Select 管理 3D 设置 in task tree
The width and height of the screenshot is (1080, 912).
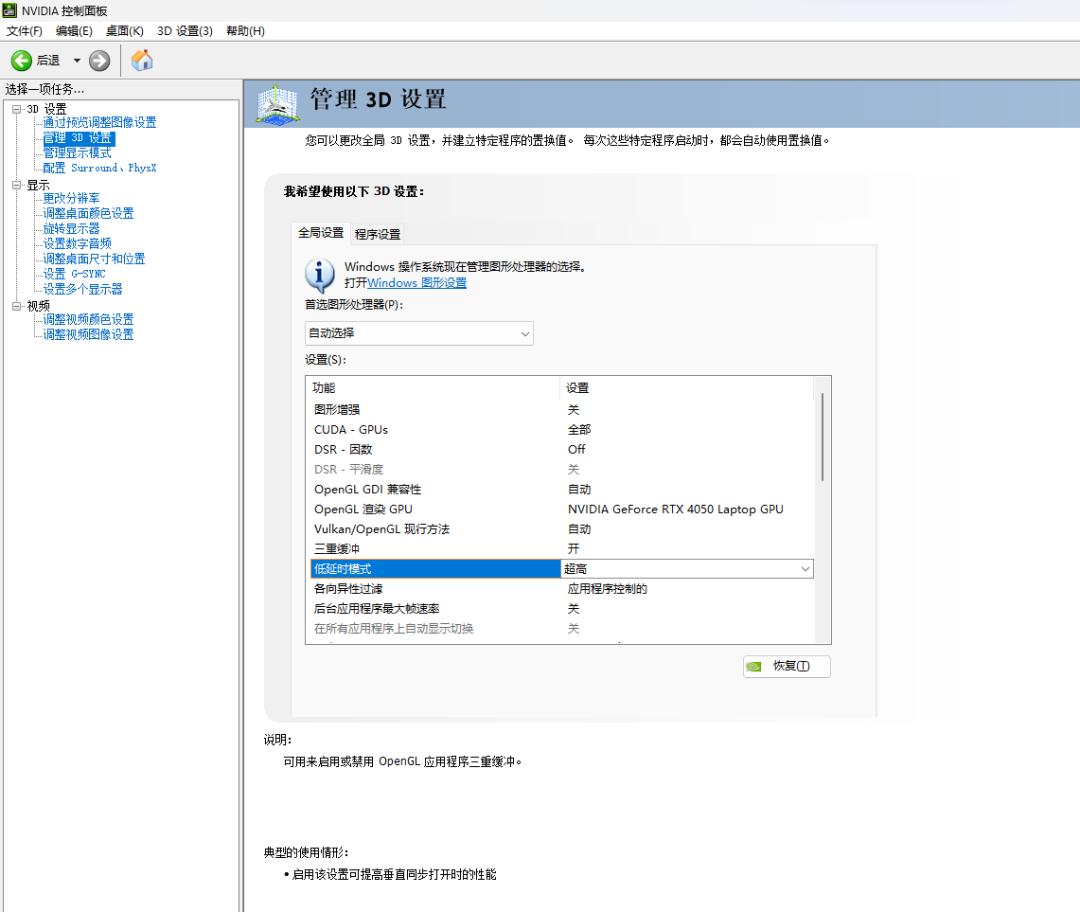coord(79,138)
